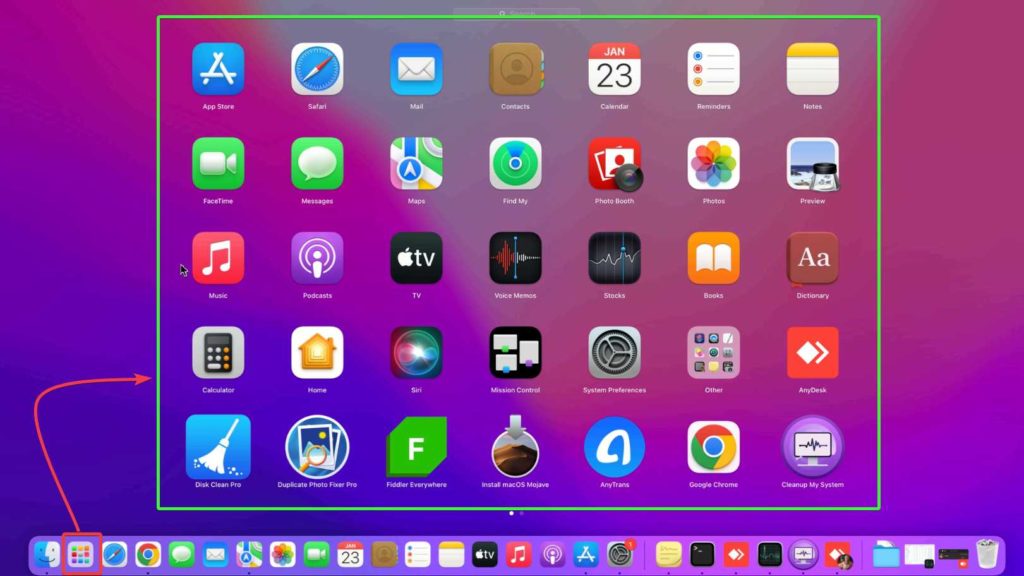Open Contacts from the Dock
Screen dimensions: 1024x576
(384, 555)
